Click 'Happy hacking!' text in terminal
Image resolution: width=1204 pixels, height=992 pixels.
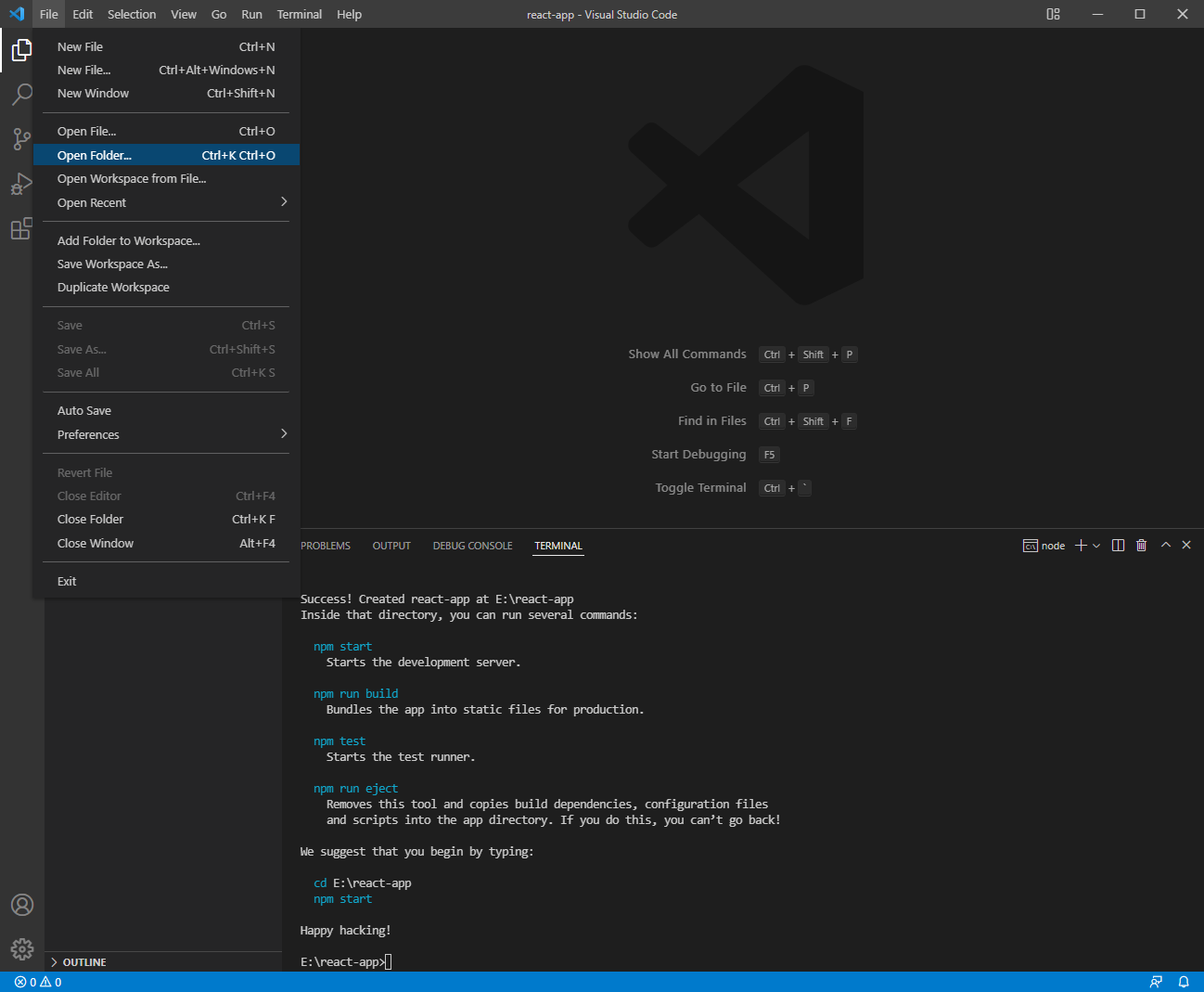[x=346, y=930]
